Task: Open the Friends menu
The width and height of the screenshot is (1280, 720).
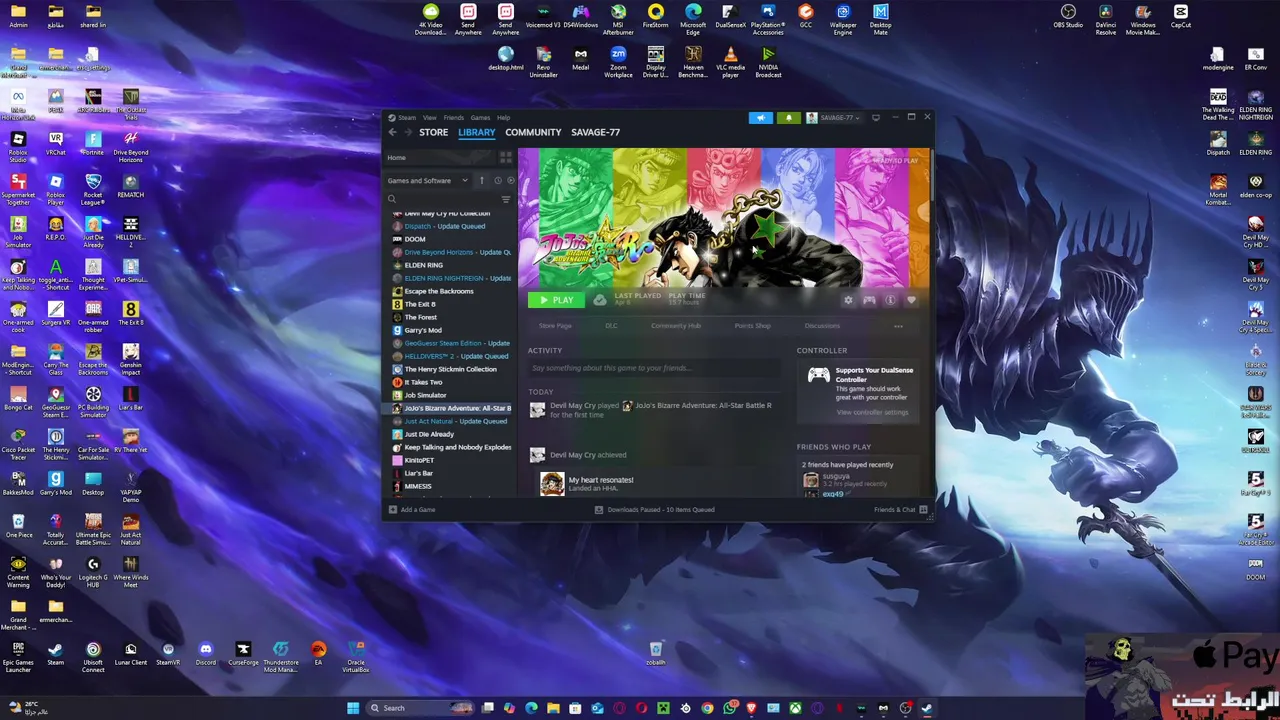Action: click(453, 118)
